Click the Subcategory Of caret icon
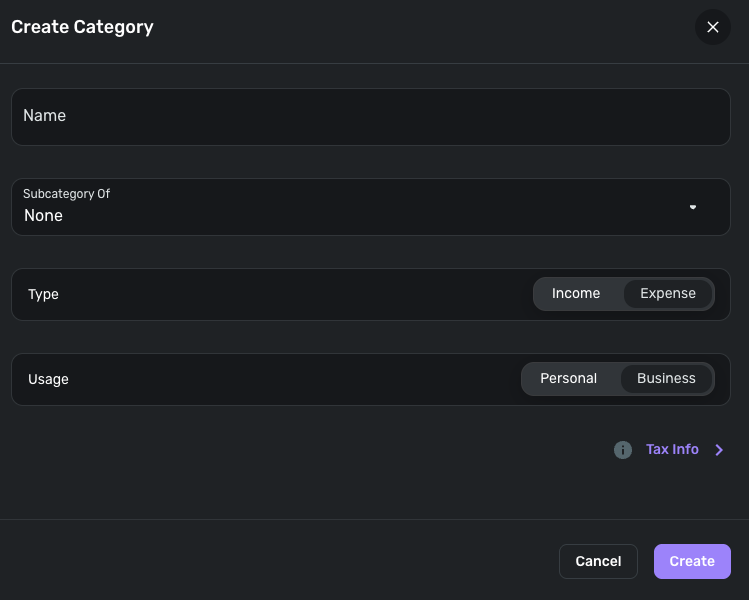 click(x=693, y=207)
